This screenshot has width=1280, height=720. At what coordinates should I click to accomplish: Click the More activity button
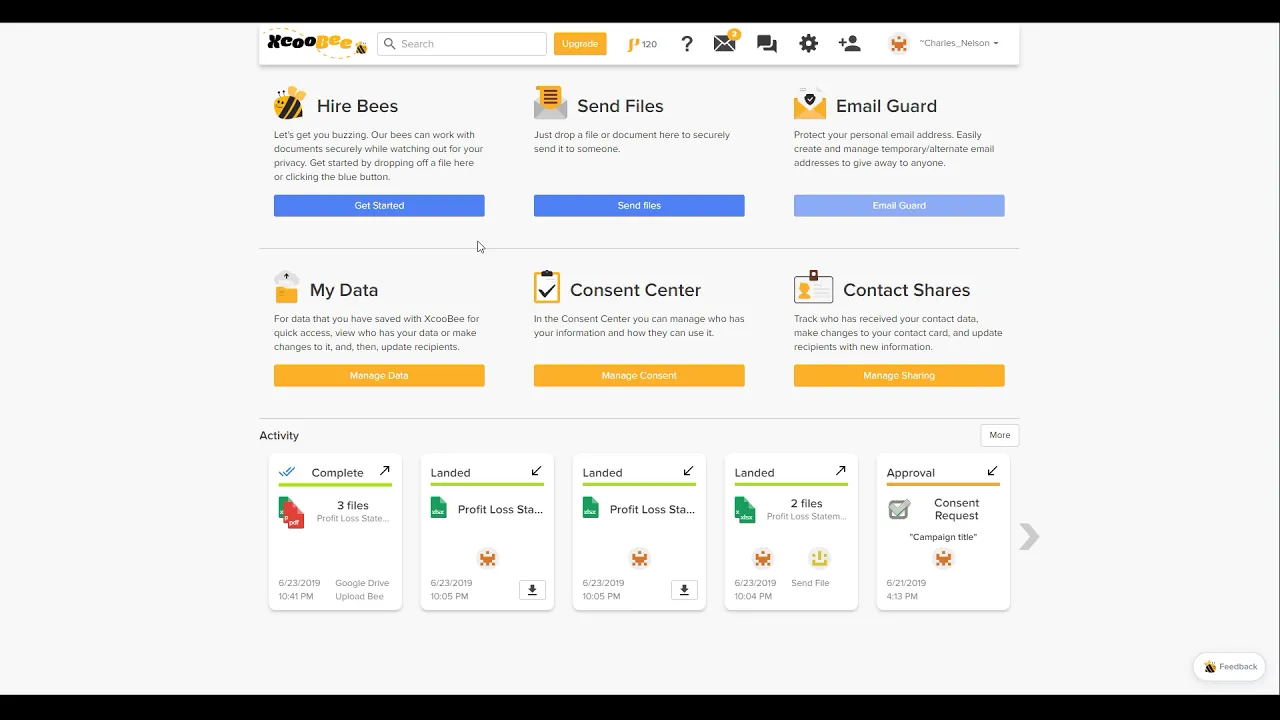1000,435
